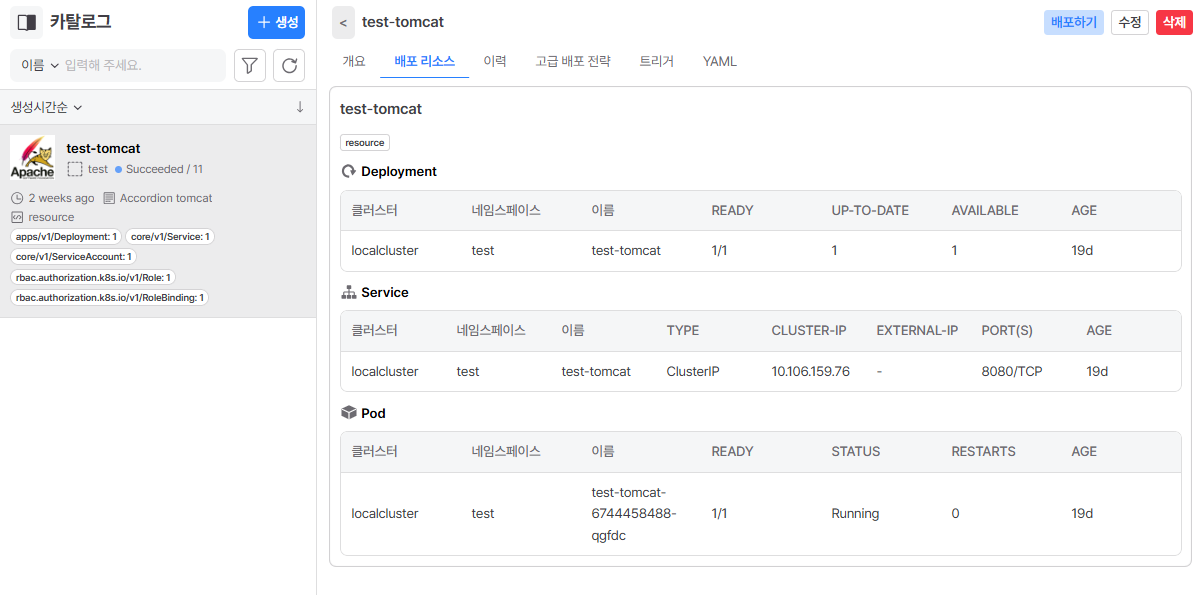
Task: Create a new catalog with 생성
Action: (276, 22)
